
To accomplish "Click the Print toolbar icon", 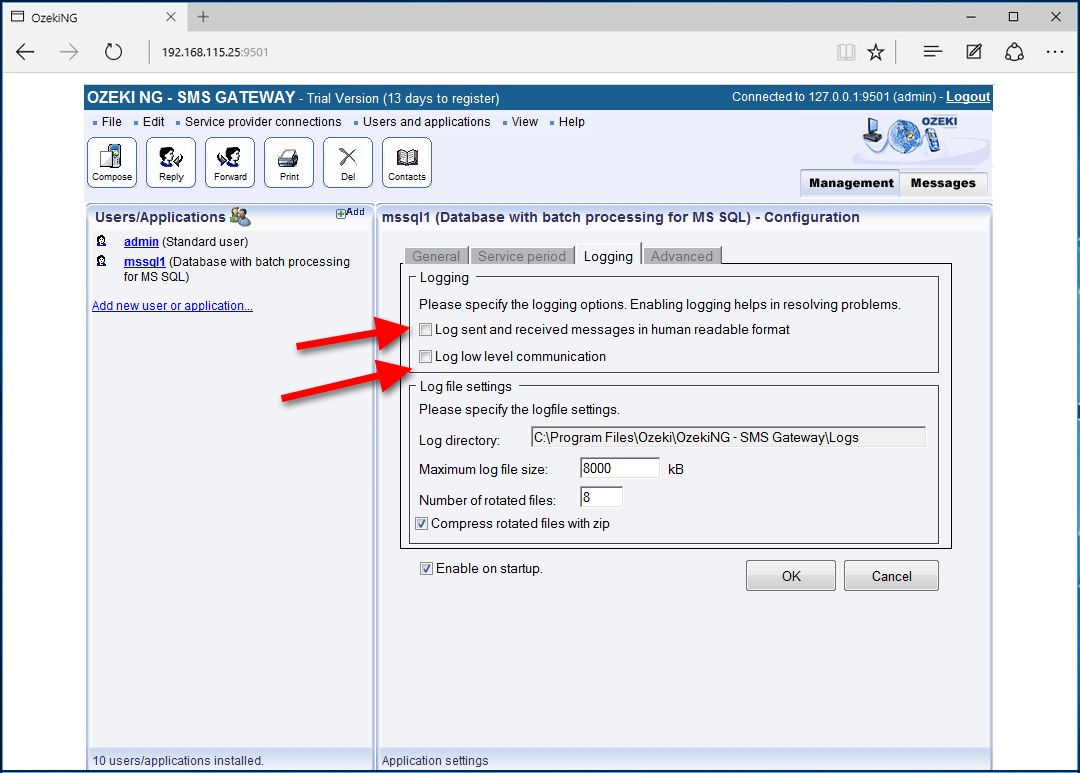I will 289,162.
